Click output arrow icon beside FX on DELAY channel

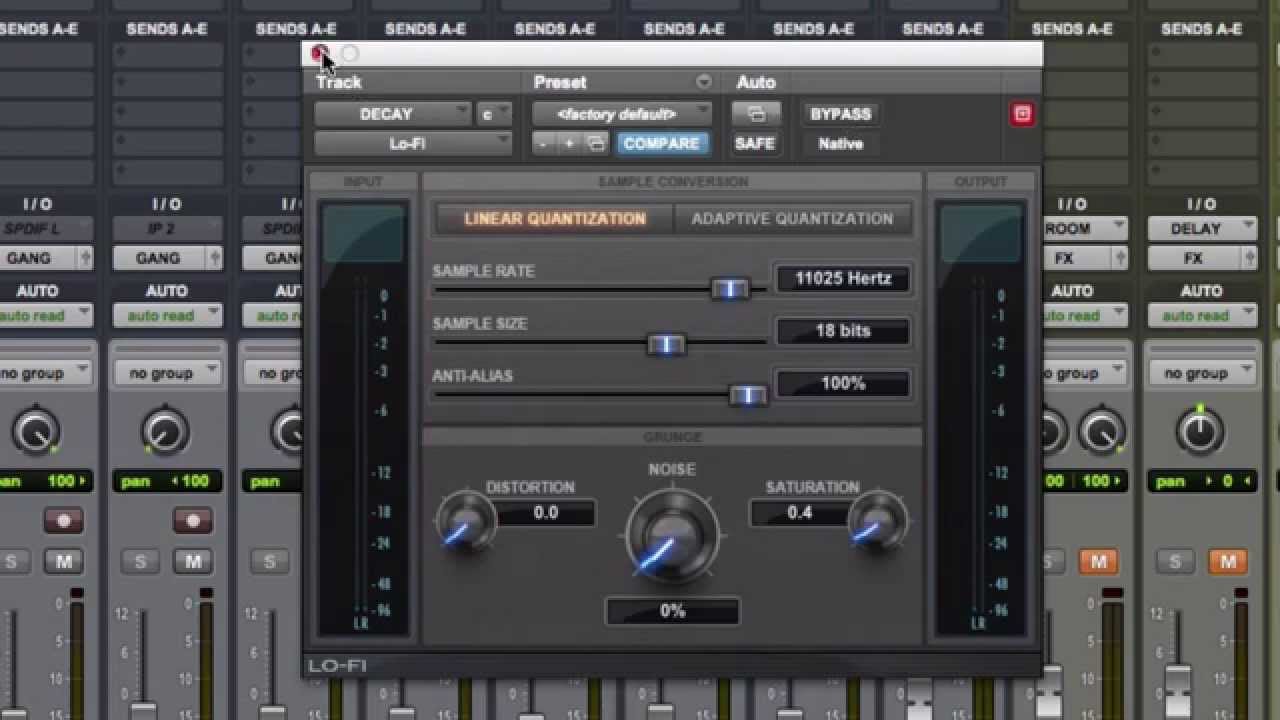(x=1250, y=258)
